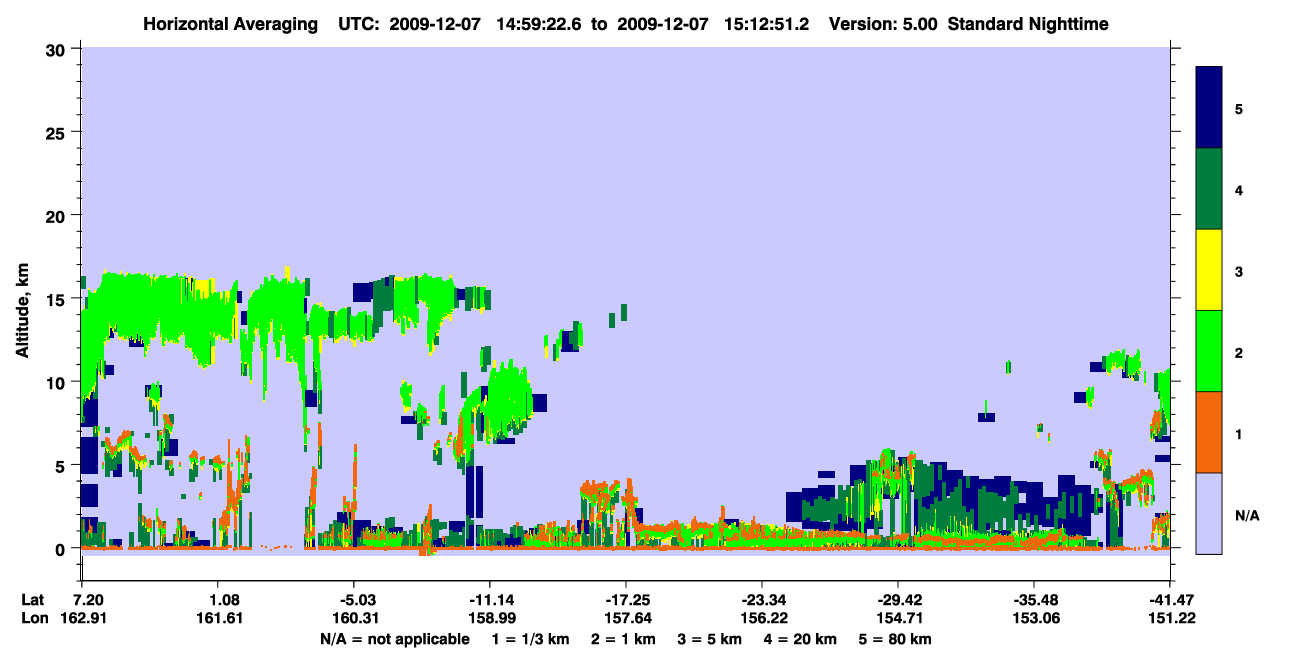
Task: Click the latitude label -17.25
Action: (625, 600)
